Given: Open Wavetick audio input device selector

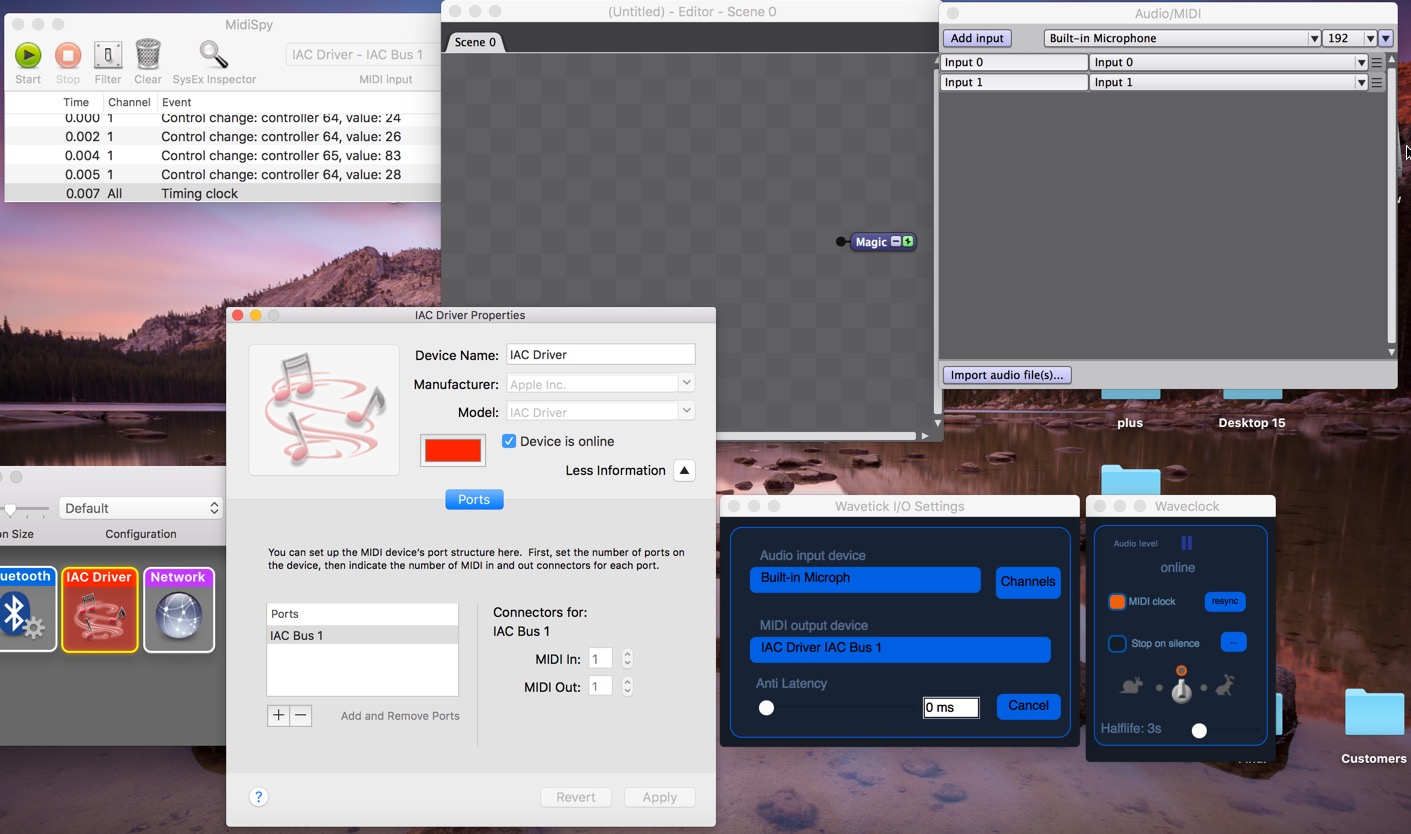Looking at the screenshot, I should (865, 578).
